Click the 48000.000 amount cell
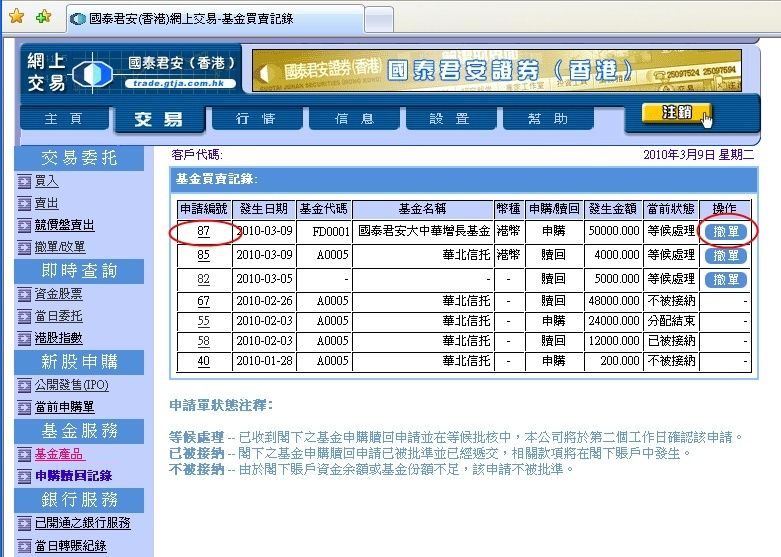The width and height of the screenshot is (781, 557). tap(613, 301)
